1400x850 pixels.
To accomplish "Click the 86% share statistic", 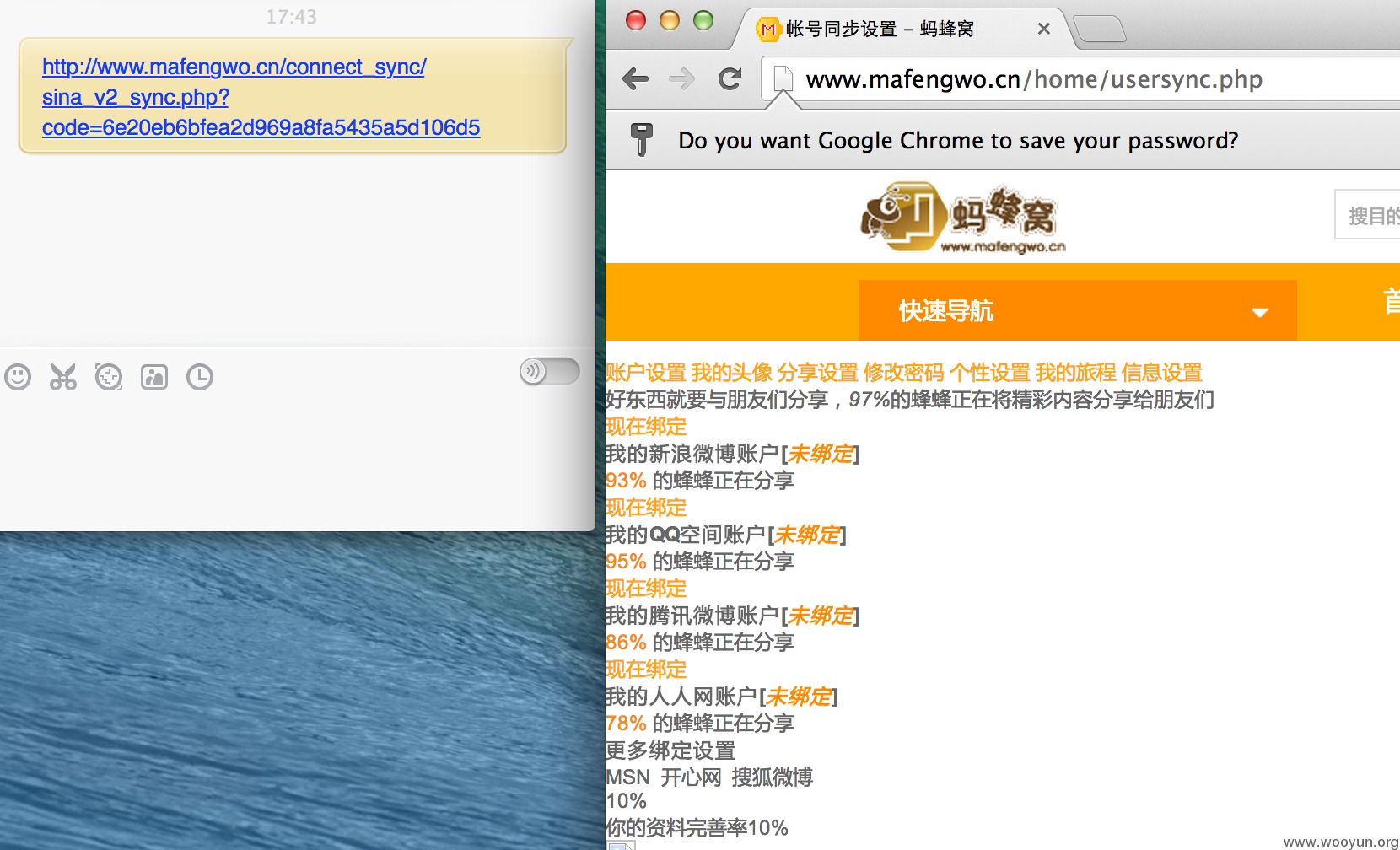I will point(626,643).
